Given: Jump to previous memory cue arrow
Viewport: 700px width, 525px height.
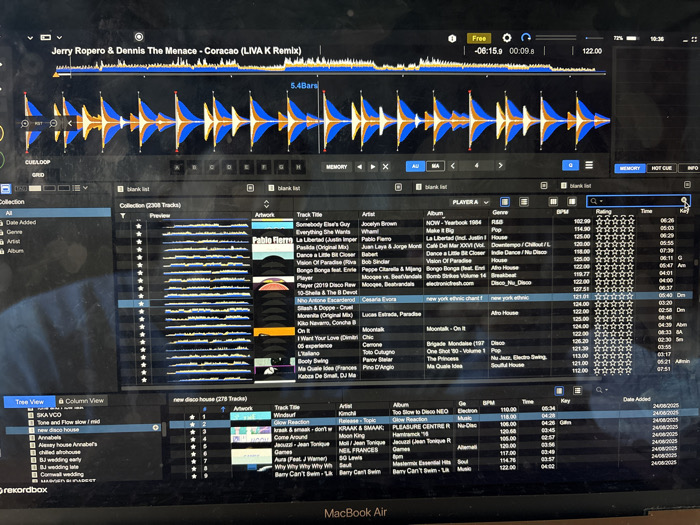Looking at the screenshot, I should click(x=359, y=167).
